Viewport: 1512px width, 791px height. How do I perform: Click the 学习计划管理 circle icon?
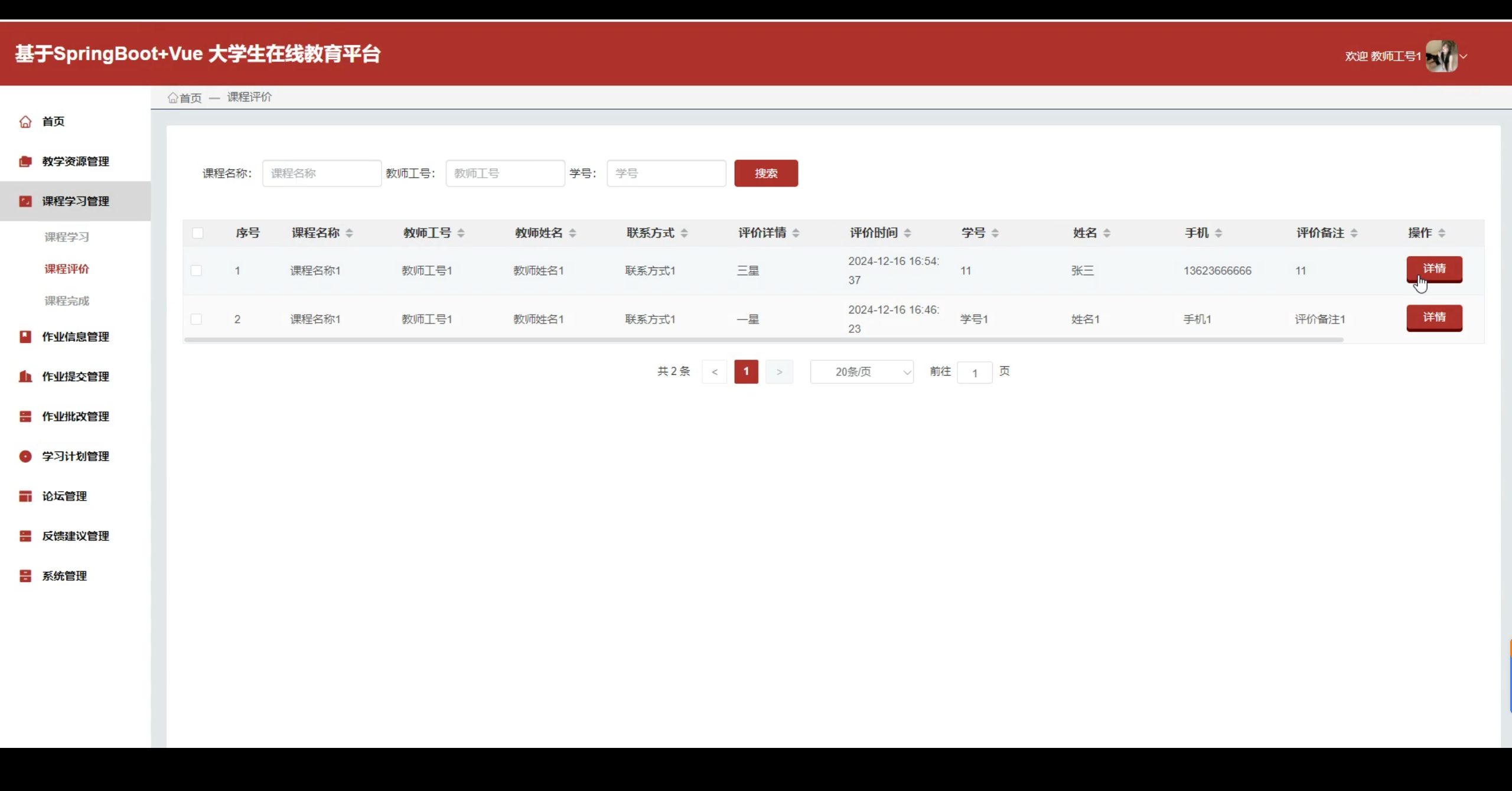pyautogui.click(x=25, y=456)
